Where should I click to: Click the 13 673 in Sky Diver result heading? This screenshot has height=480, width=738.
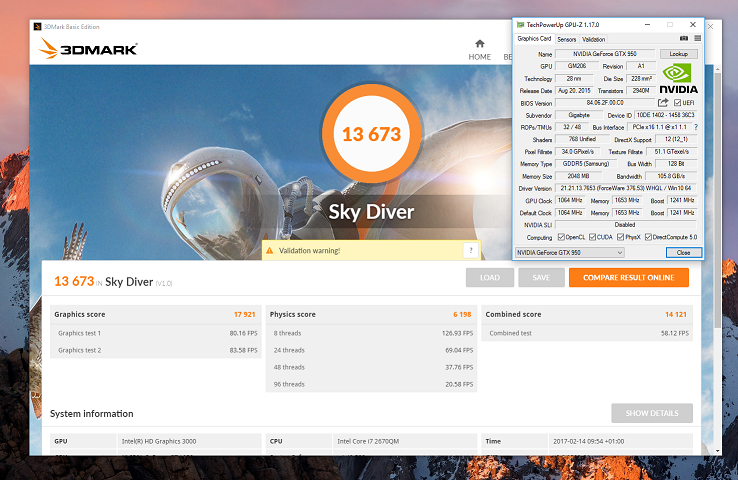coord(74,281)
